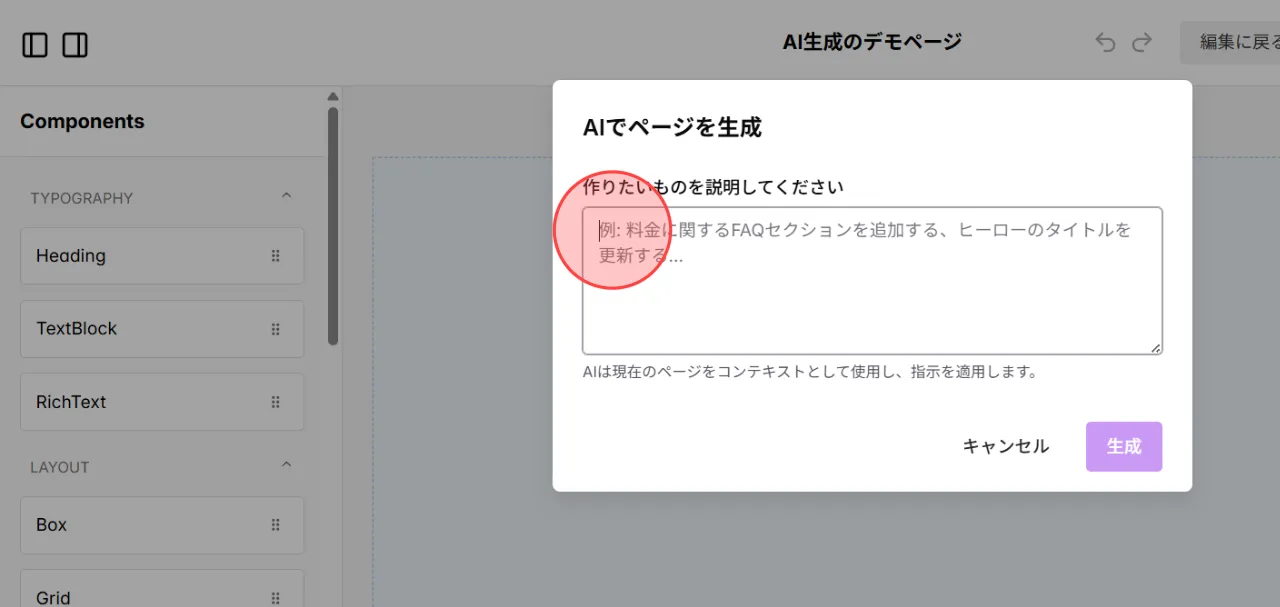This screenshot has width=1280, height=607.
Task: Toggle the left sidebar panel icon
Action: point(35,45)
